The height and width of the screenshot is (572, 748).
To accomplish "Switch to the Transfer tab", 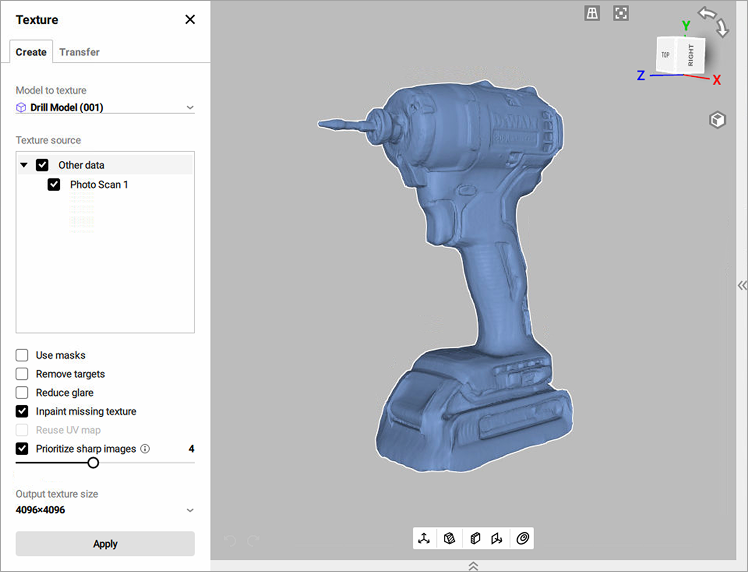I will 79,52.
